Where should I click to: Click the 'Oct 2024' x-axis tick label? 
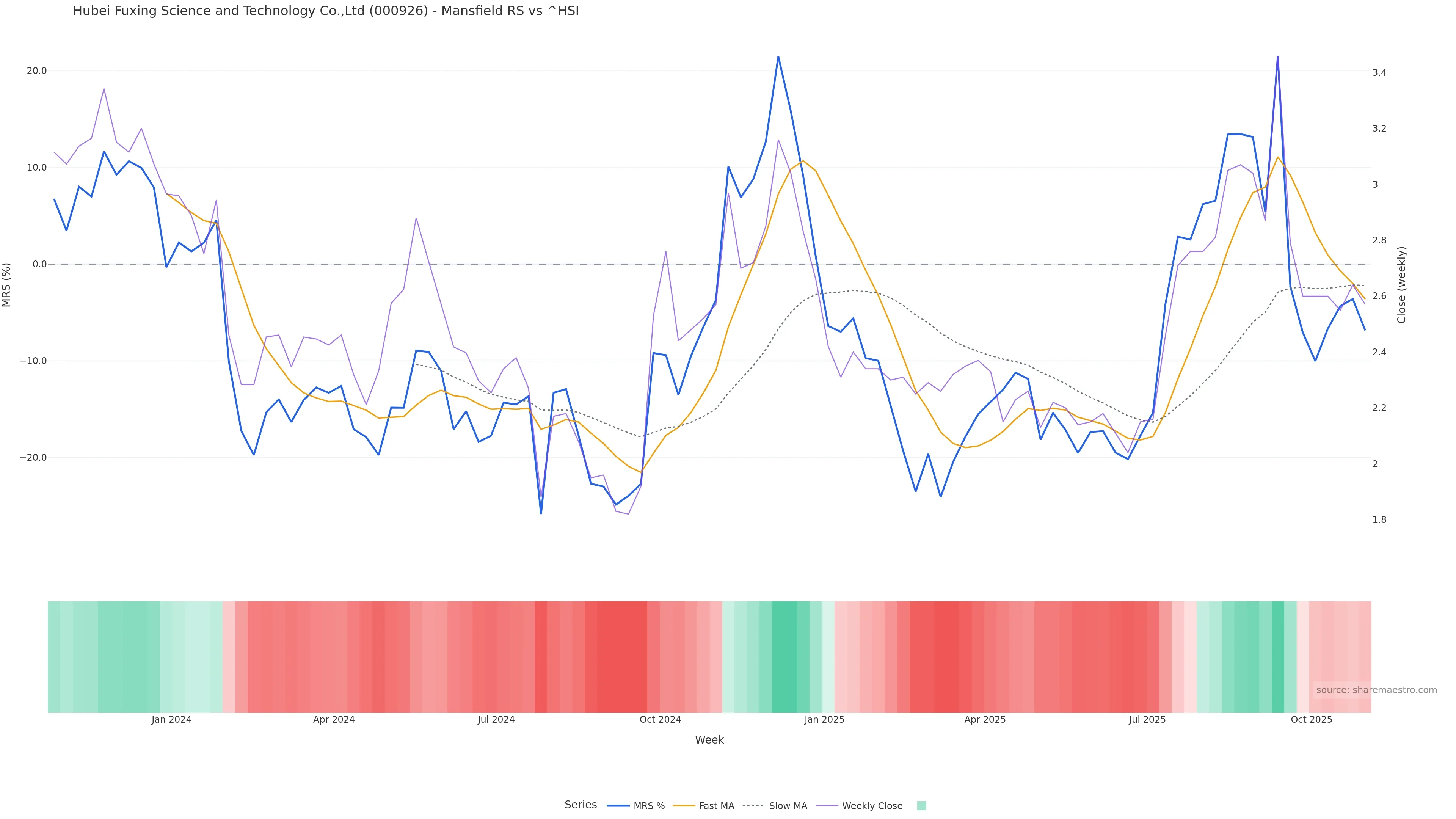click(660, 720)
